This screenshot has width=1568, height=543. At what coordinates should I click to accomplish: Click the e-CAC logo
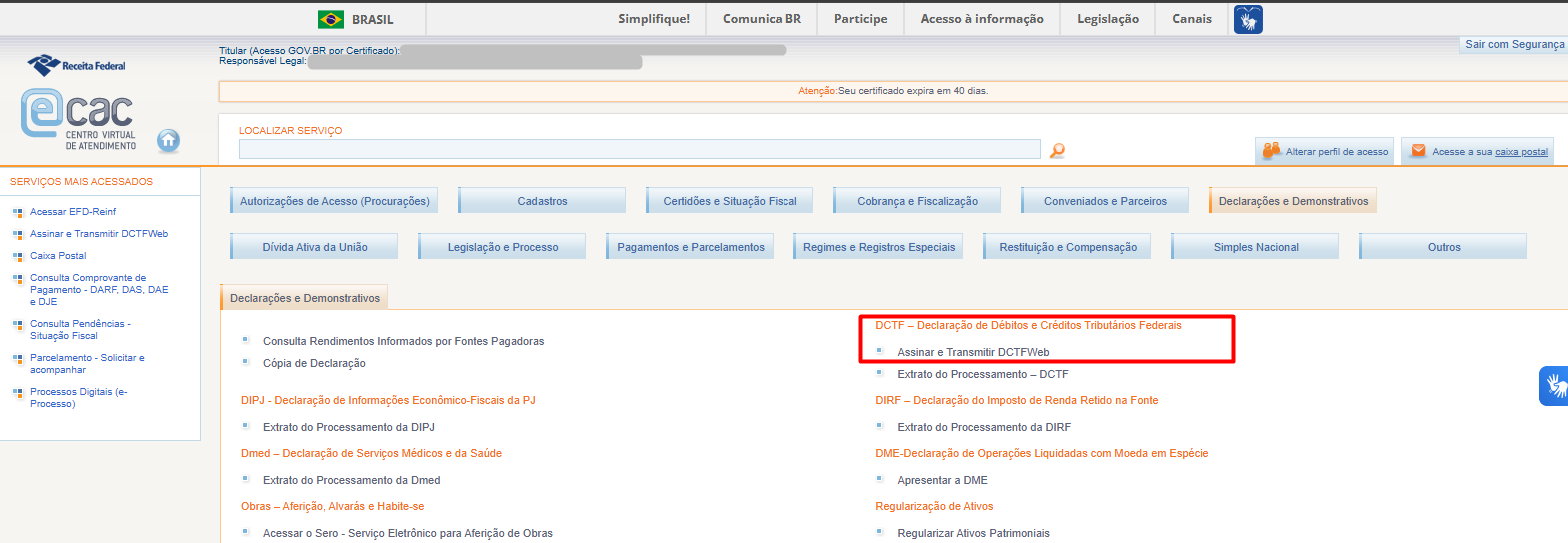tap(78, 119)
